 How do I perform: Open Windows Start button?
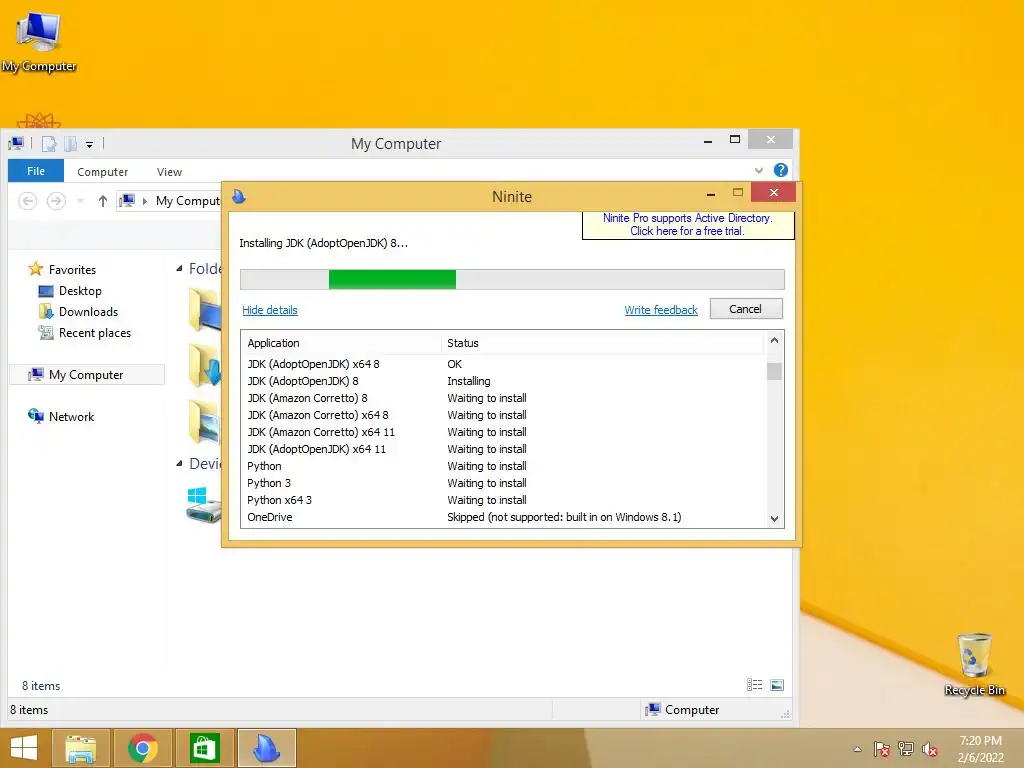click(24, 748)
